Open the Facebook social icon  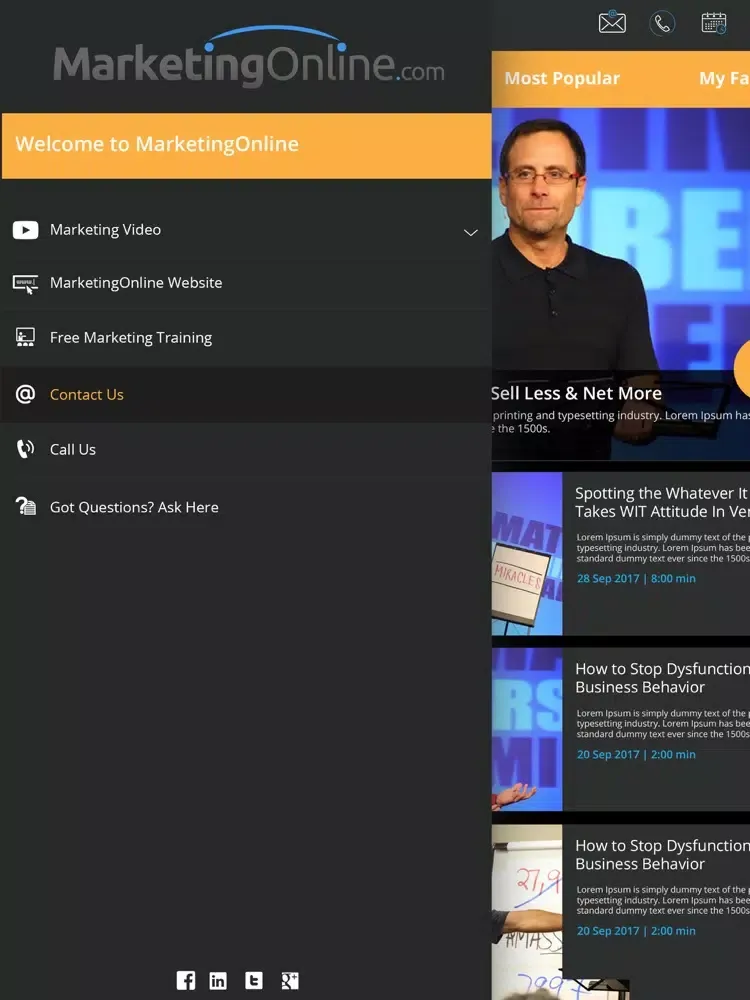(186, 980)
